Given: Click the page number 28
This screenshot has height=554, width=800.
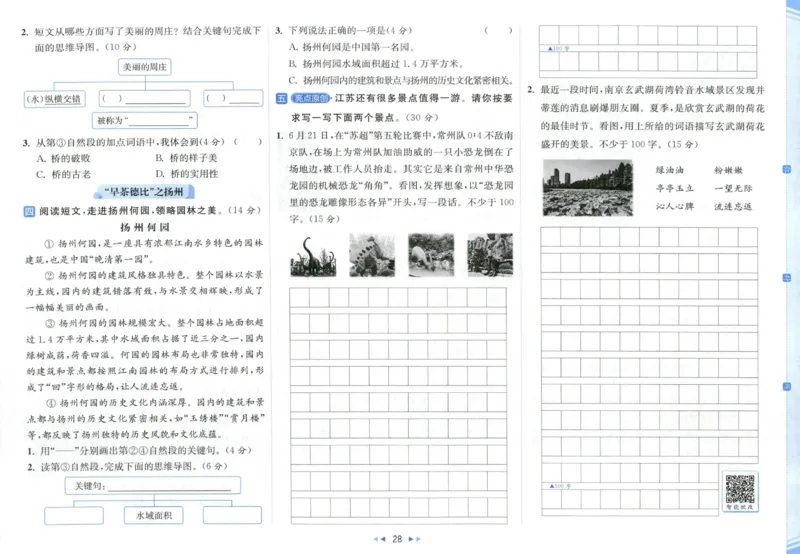Looking at the screenshot, I should pyautogui.click(x=397, y=539).
